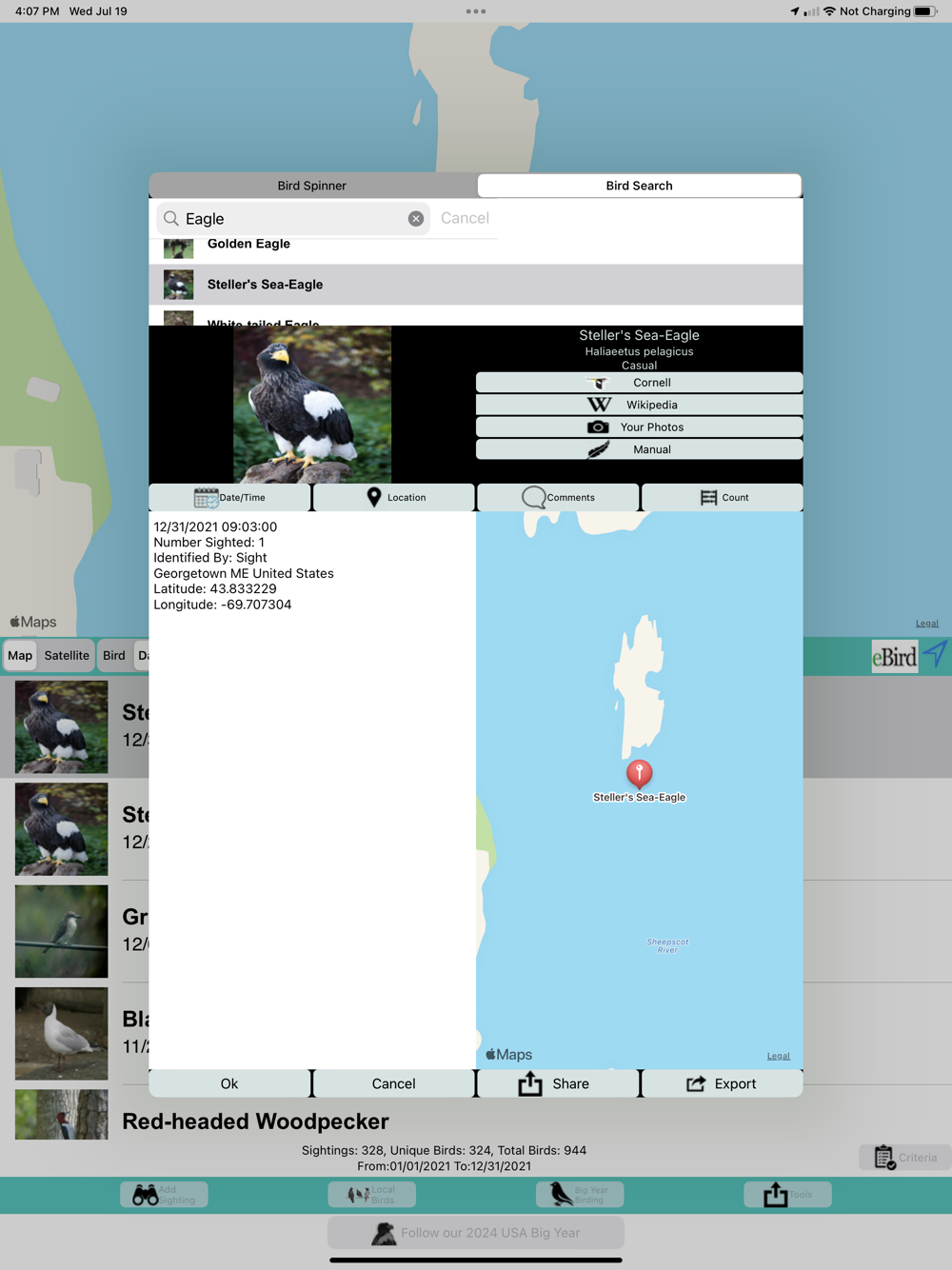Select the Map view segment
This screenshot has height=1270, width=952.
click(x=20, y=656)
